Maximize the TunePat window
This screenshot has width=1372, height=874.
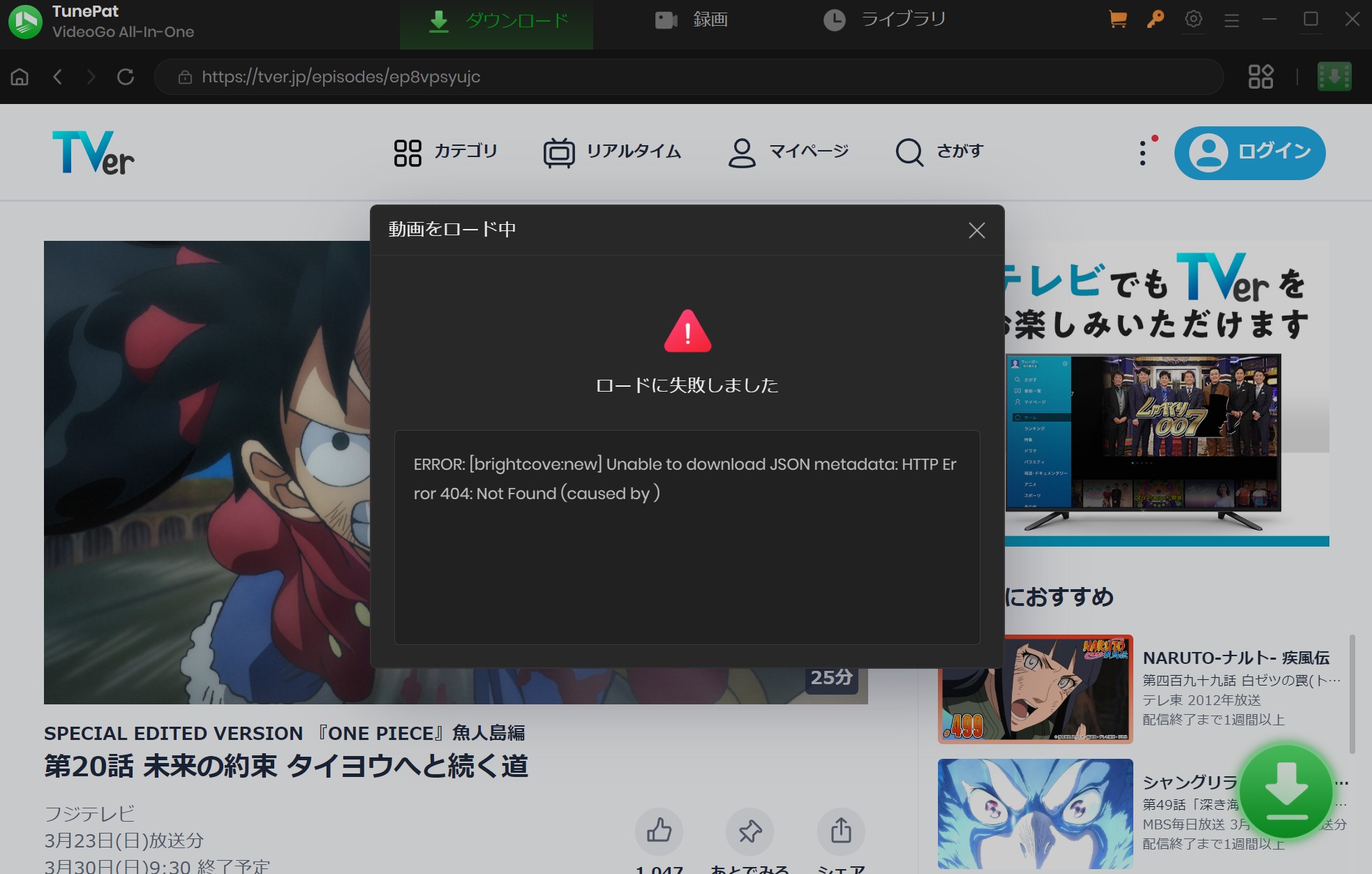click(1311, 20)
